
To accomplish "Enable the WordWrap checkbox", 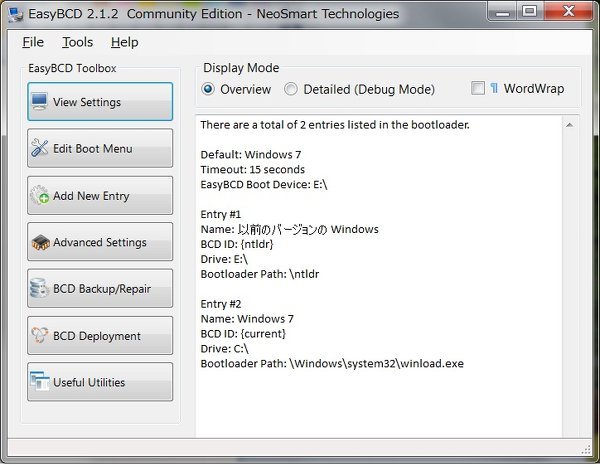I will pyautogui.click(x=478, y=88).
